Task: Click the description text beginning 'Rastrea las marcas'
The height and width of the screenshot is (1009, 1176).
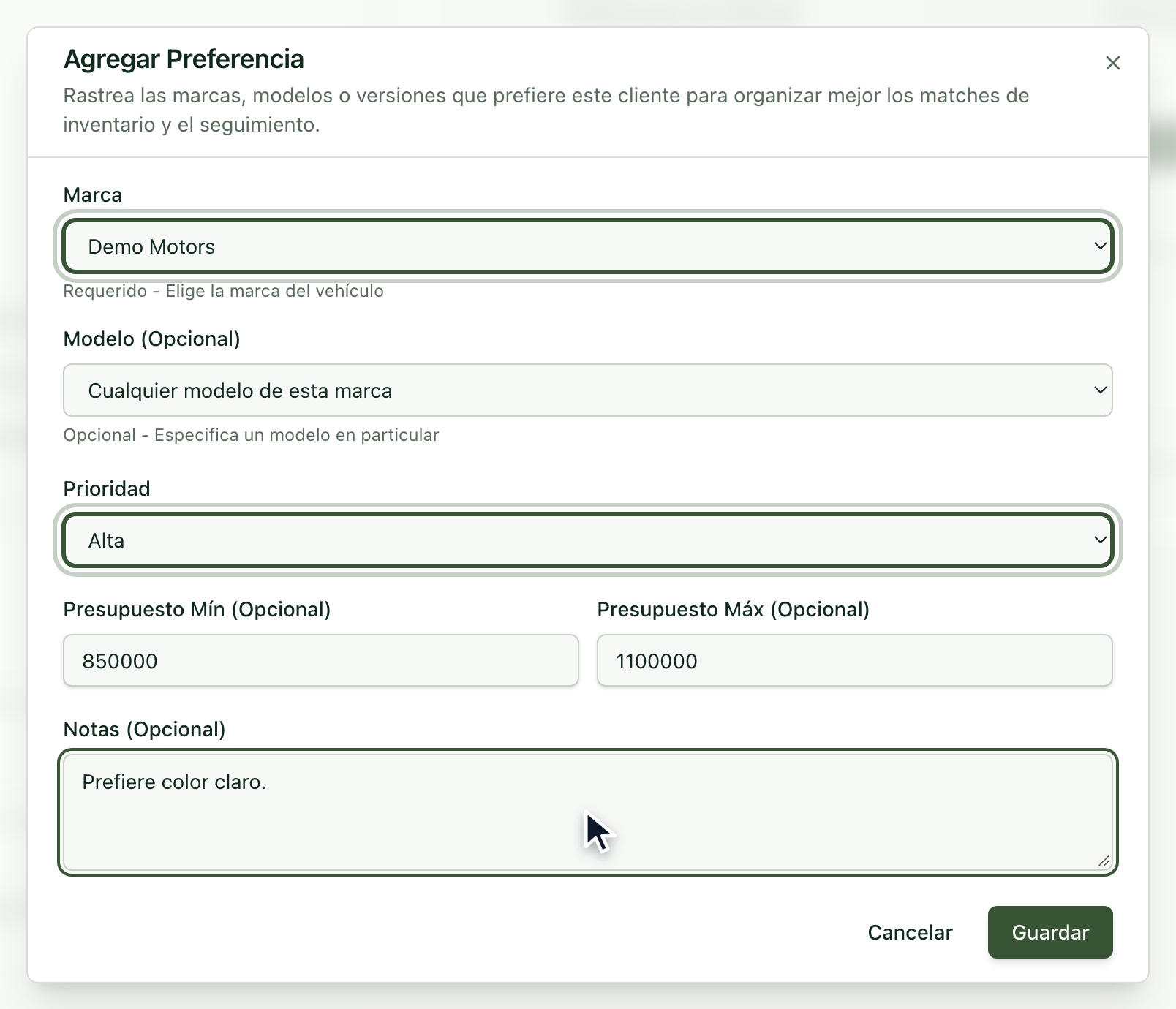Action: click(546, 110)
